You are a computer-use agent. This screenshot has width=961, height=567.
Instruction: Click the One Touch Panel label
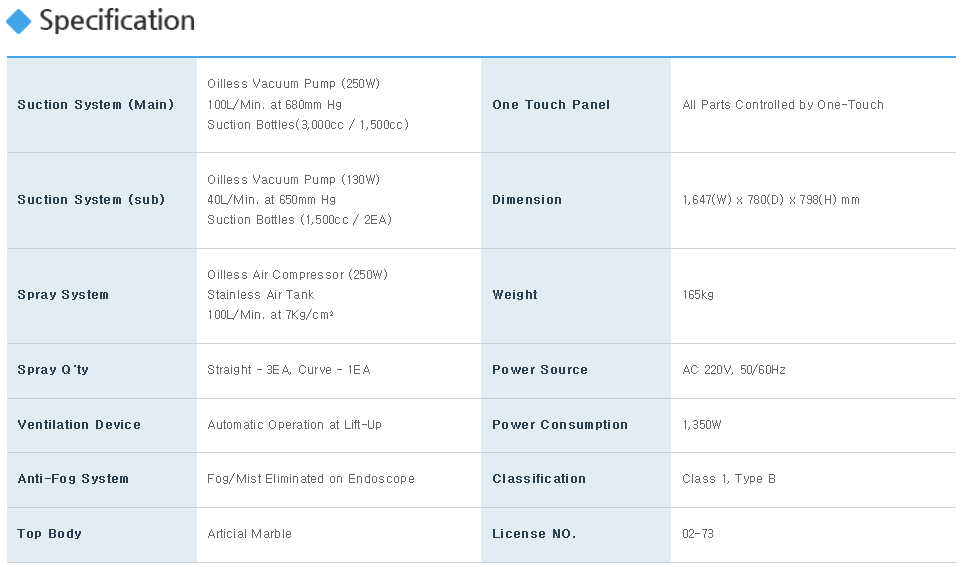tap(551, 105)
